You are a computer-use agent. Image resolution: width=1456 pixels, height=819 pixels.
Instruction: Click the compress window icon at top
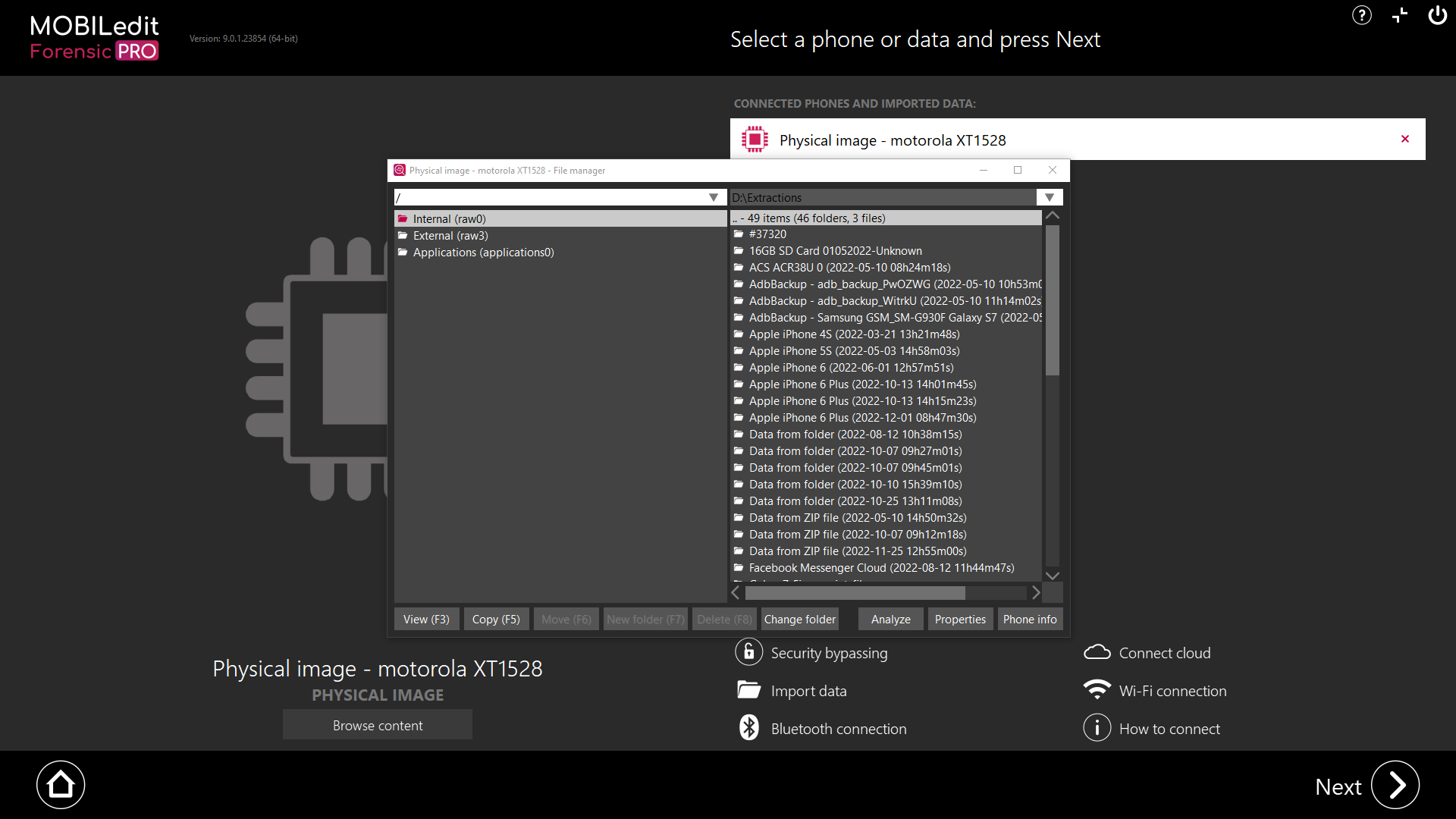1400,15
